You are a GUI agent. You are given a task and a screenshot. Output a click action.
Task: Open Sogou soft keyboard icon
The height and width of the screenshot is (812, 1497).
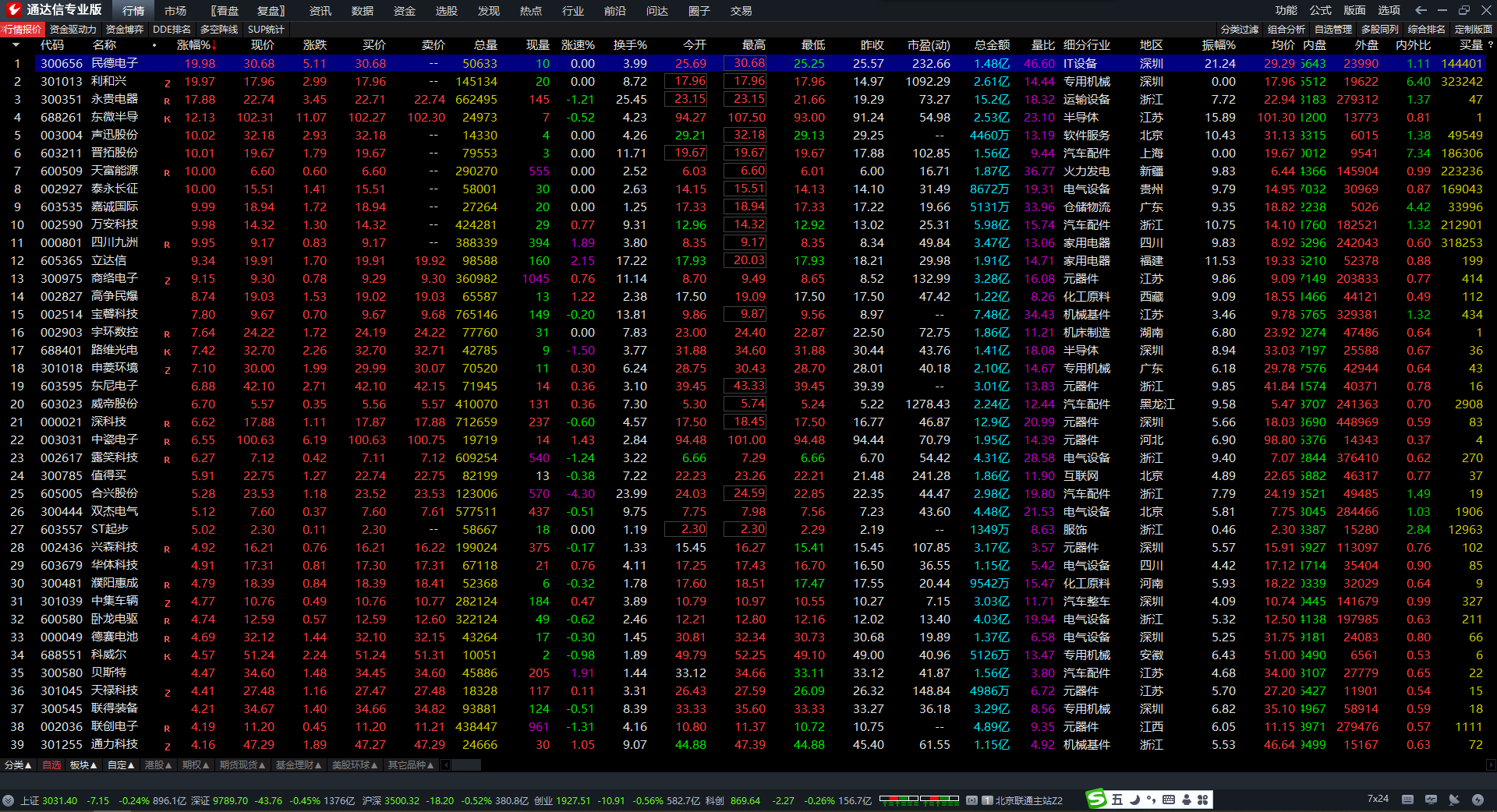point(1169,800)
